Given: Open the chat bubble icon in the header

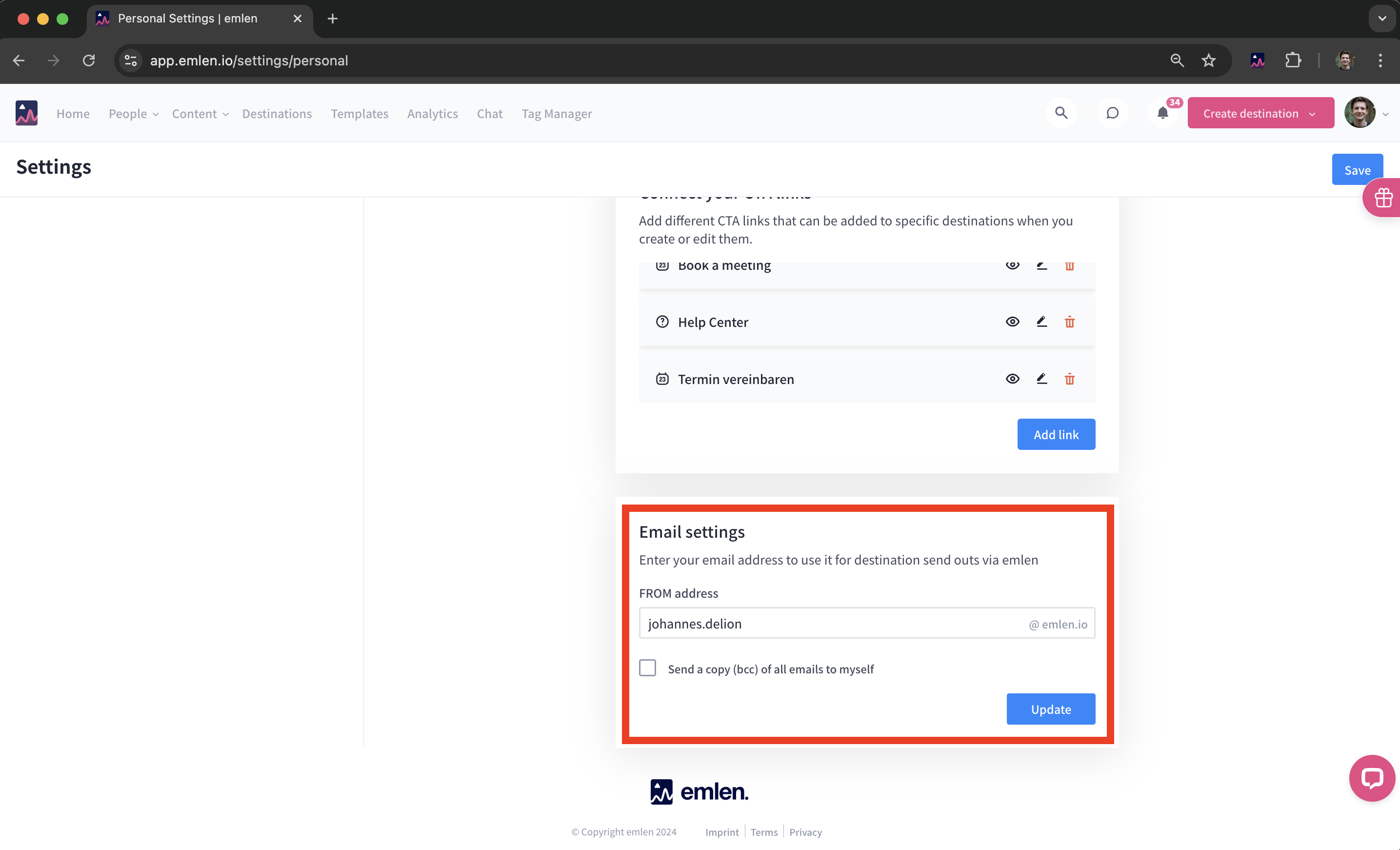Looking at the screenshot, I should (x=1112, y=113).
